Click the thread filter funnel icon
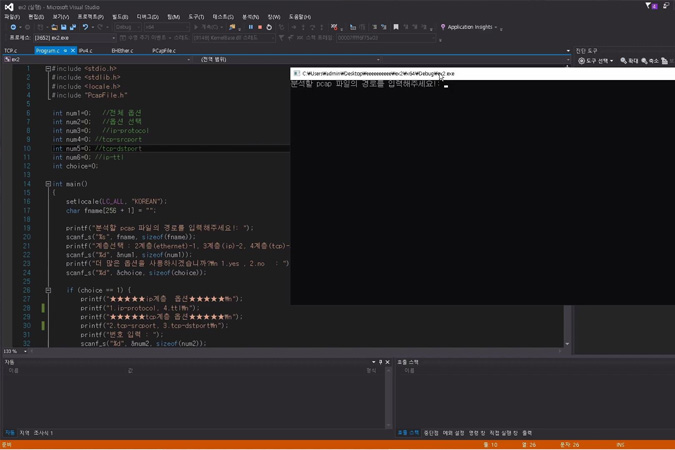 [281, 38]
